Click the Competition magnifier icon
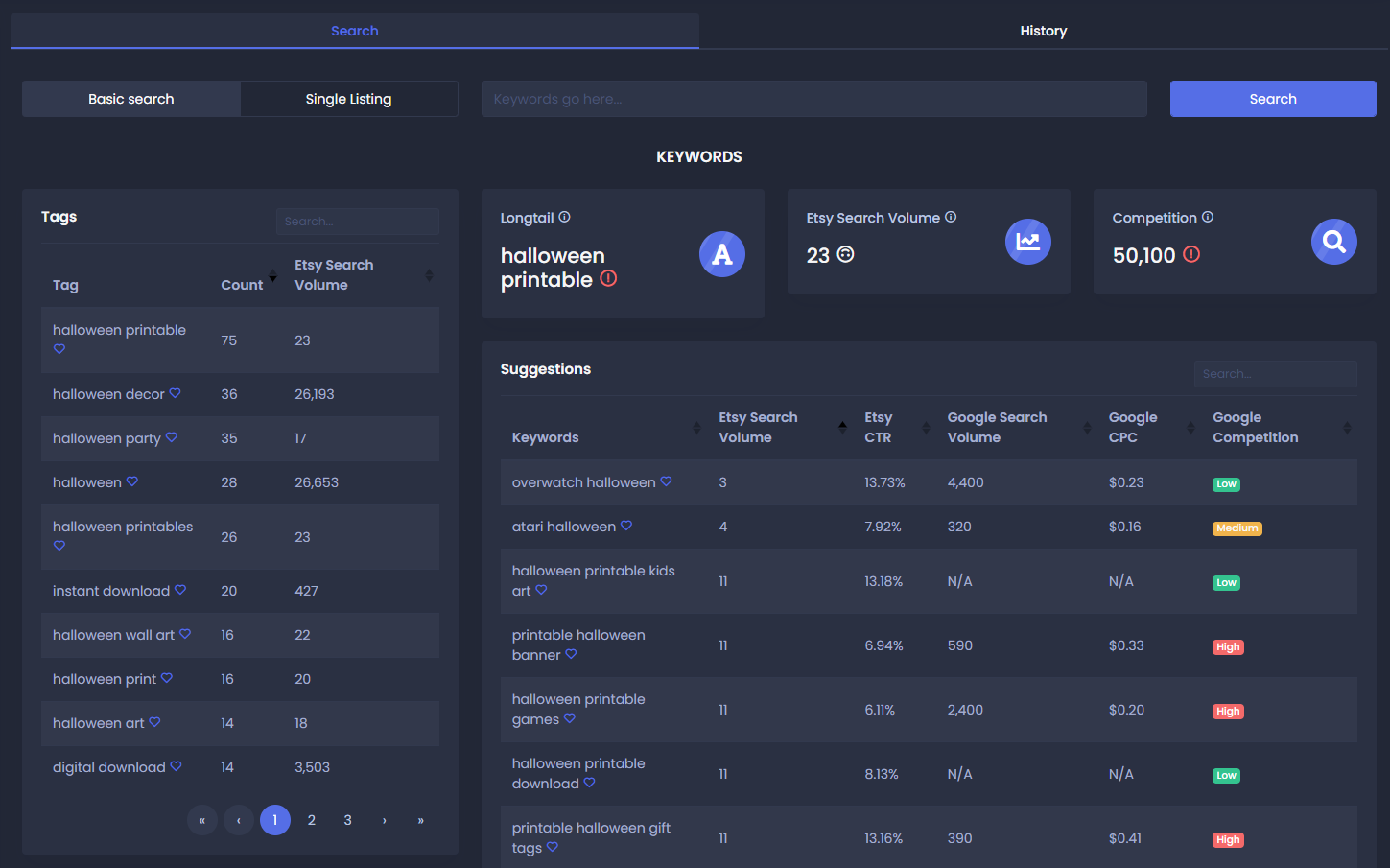The height and width of the screenshot is (868, 1390). (1334, 242)
